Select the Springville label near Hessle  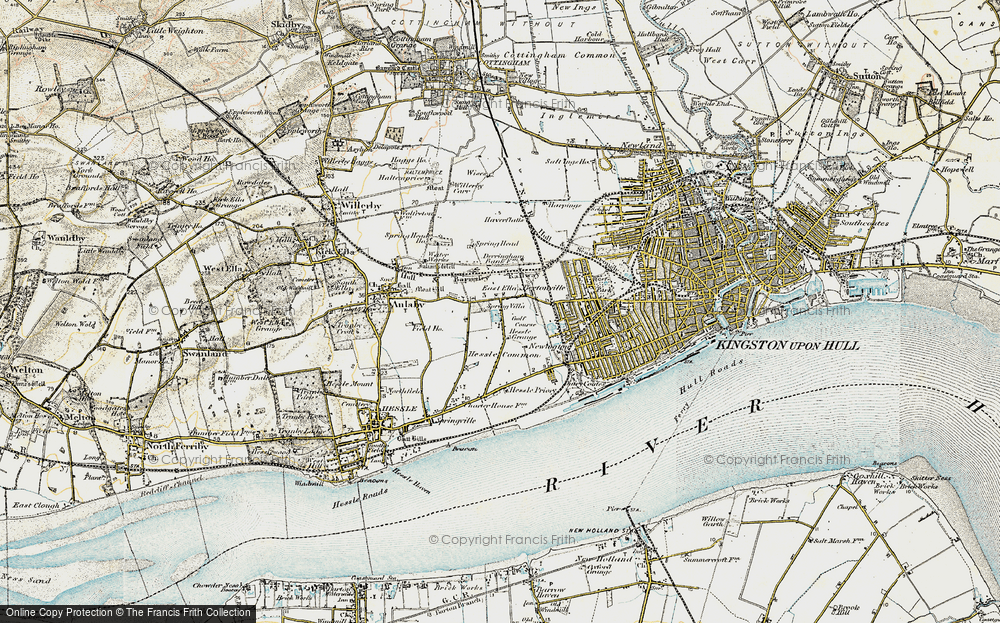click(x=455, y=421)
